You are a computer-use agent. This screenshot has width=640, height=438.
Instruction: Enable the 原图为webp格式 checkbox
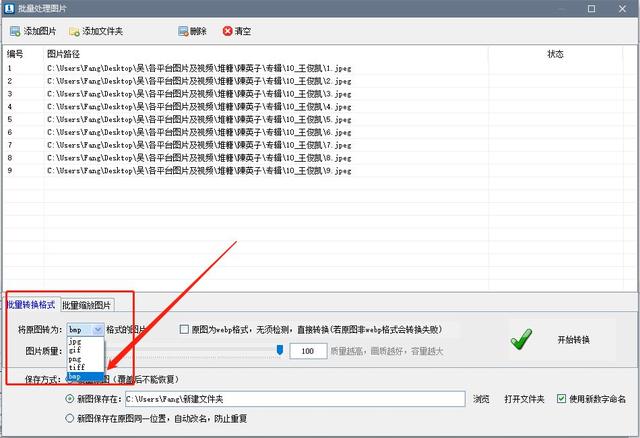pyautogui.click(x=184, y=329)
